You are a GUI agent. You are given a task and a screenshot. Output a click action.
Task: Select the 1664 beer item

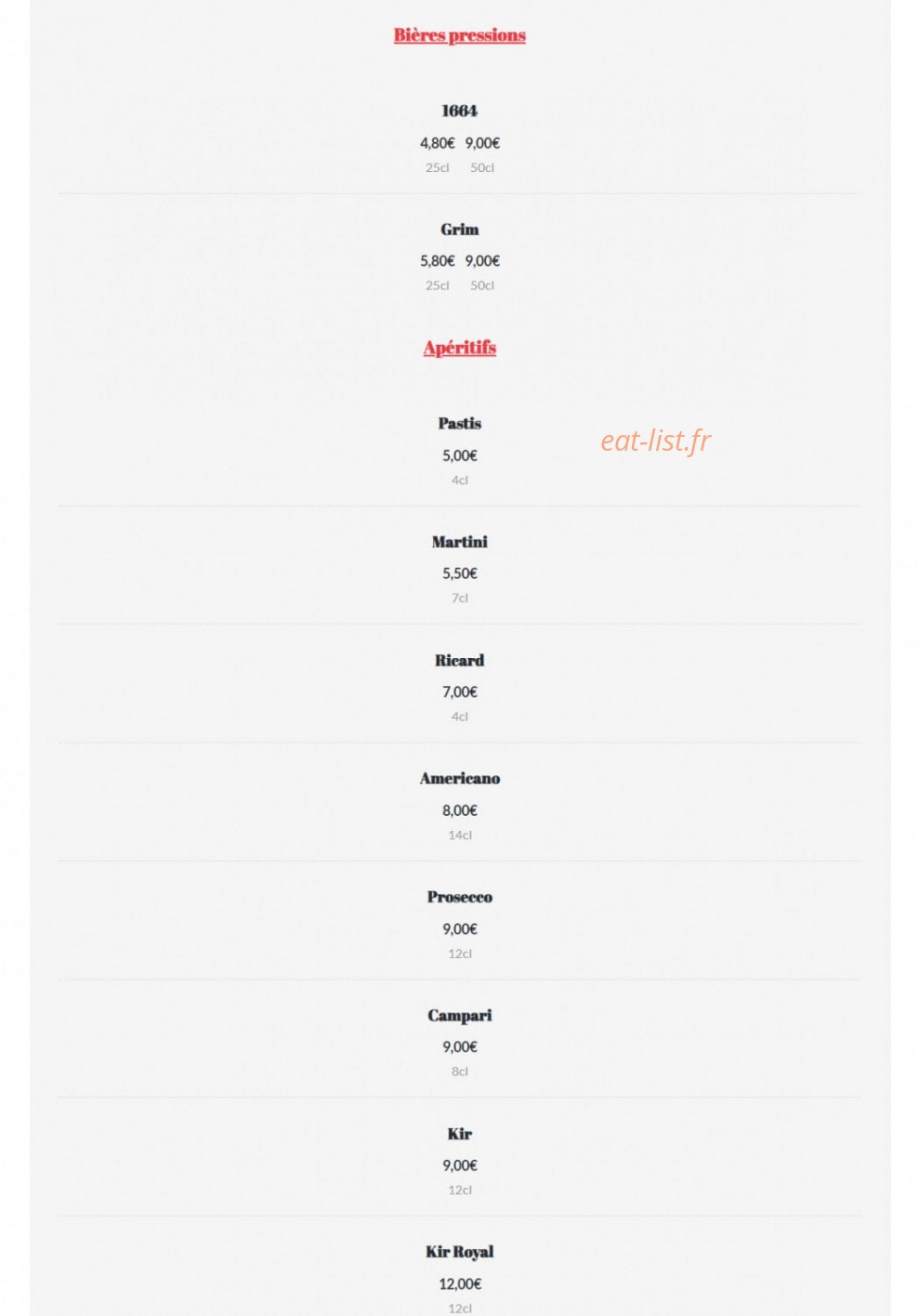point(459,111)
